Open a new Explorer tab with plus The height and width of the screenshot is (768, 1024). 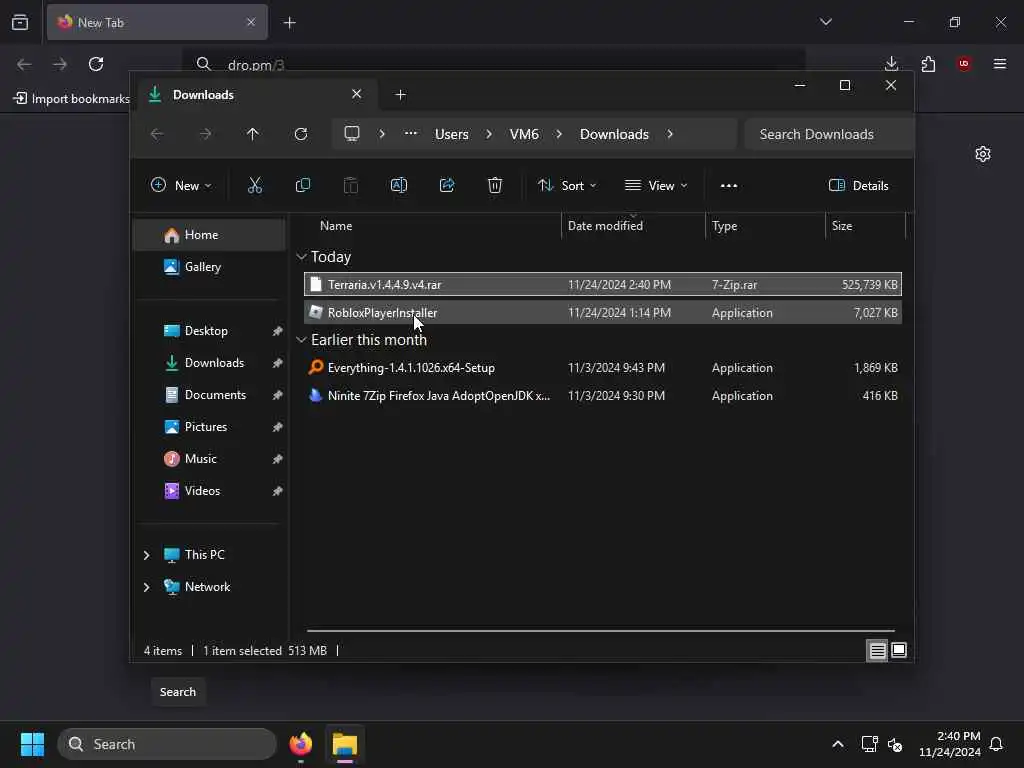tap(400, 95)
